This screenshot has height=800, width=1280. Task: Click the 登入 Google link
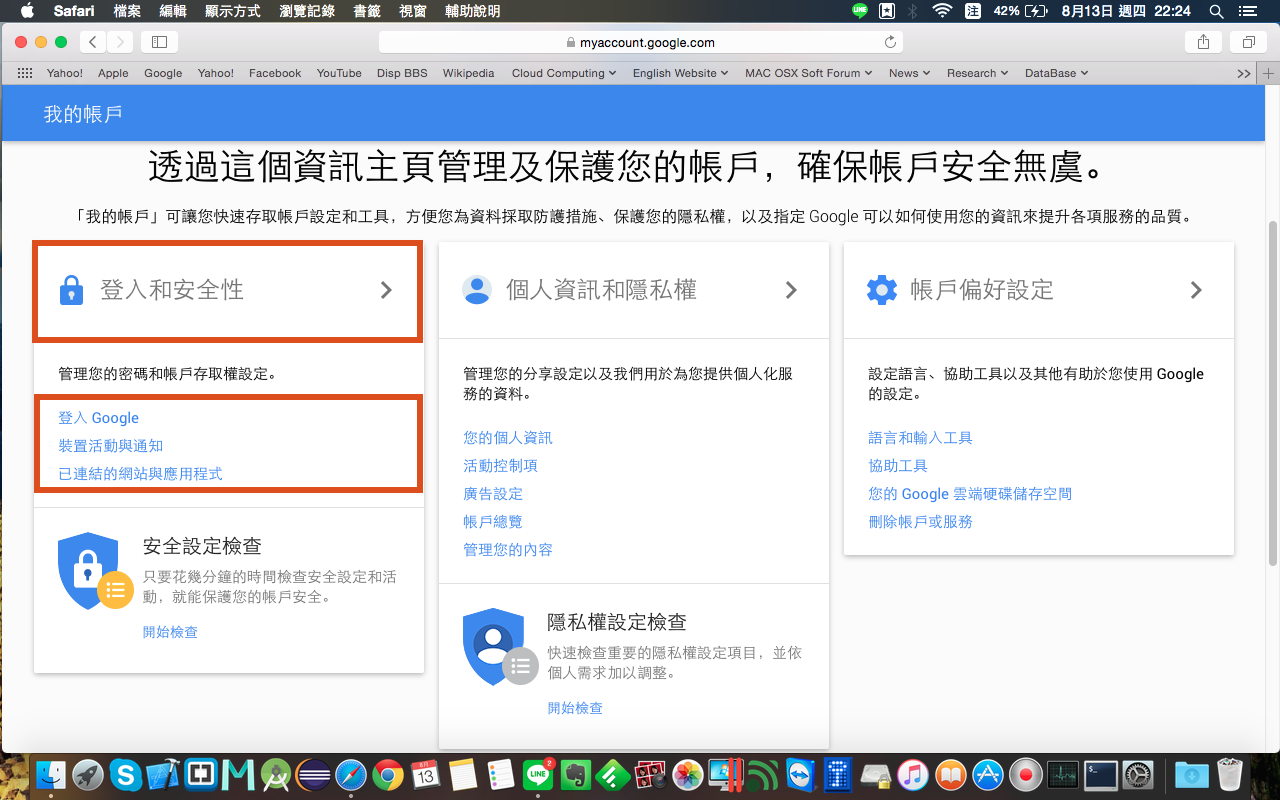tap(99, 418)
